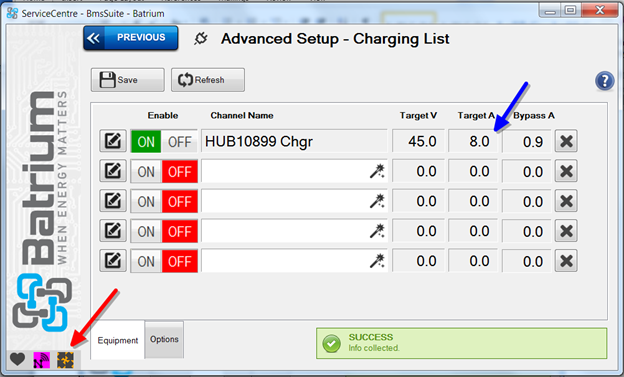The height and width of the screenshot is (377, 624).
Task: Click the fifth row channel name field
Action: [x=294, y=261]
